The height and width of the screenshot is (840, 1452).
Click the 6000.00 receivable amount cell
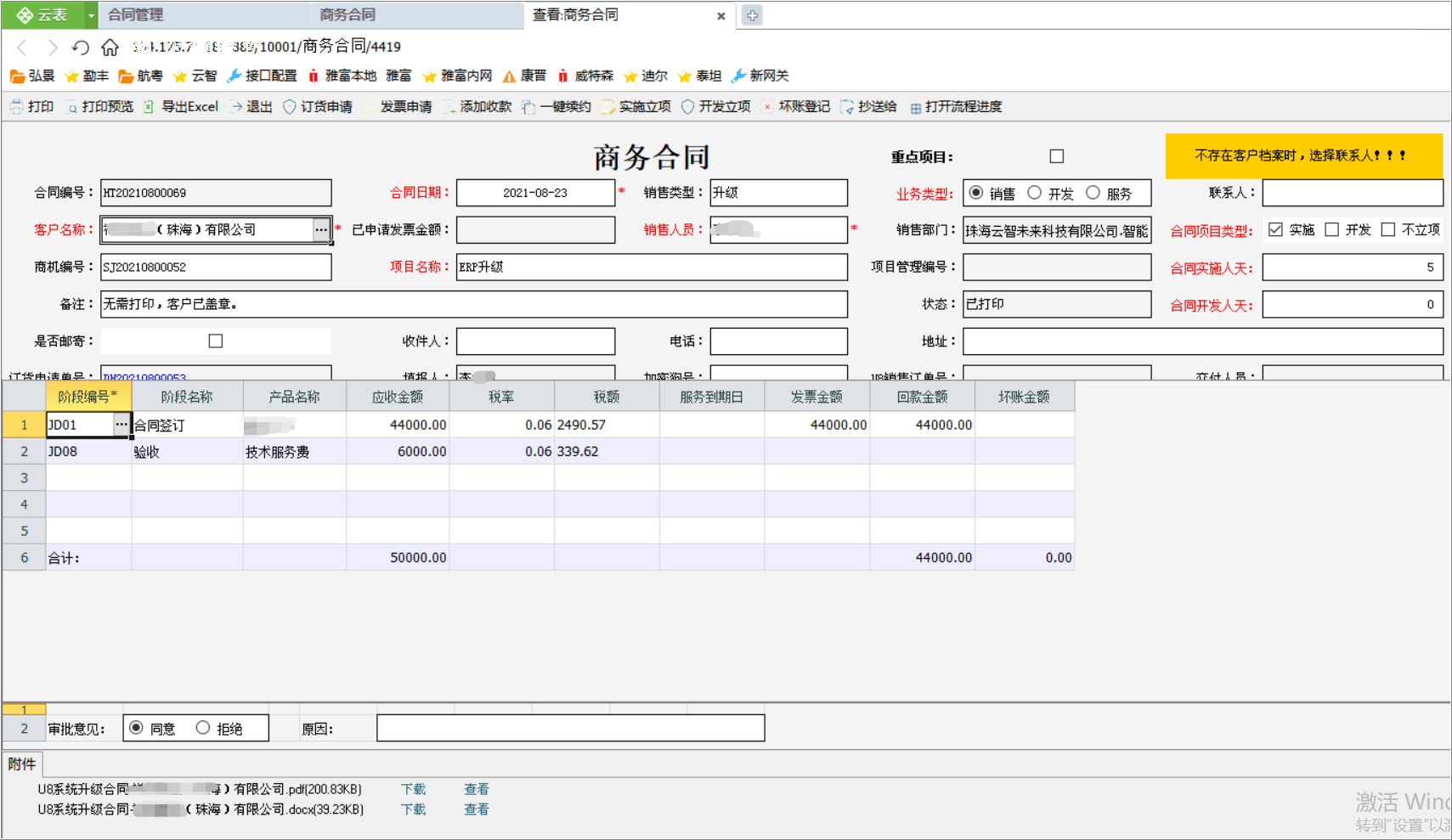tap(398, 451)
